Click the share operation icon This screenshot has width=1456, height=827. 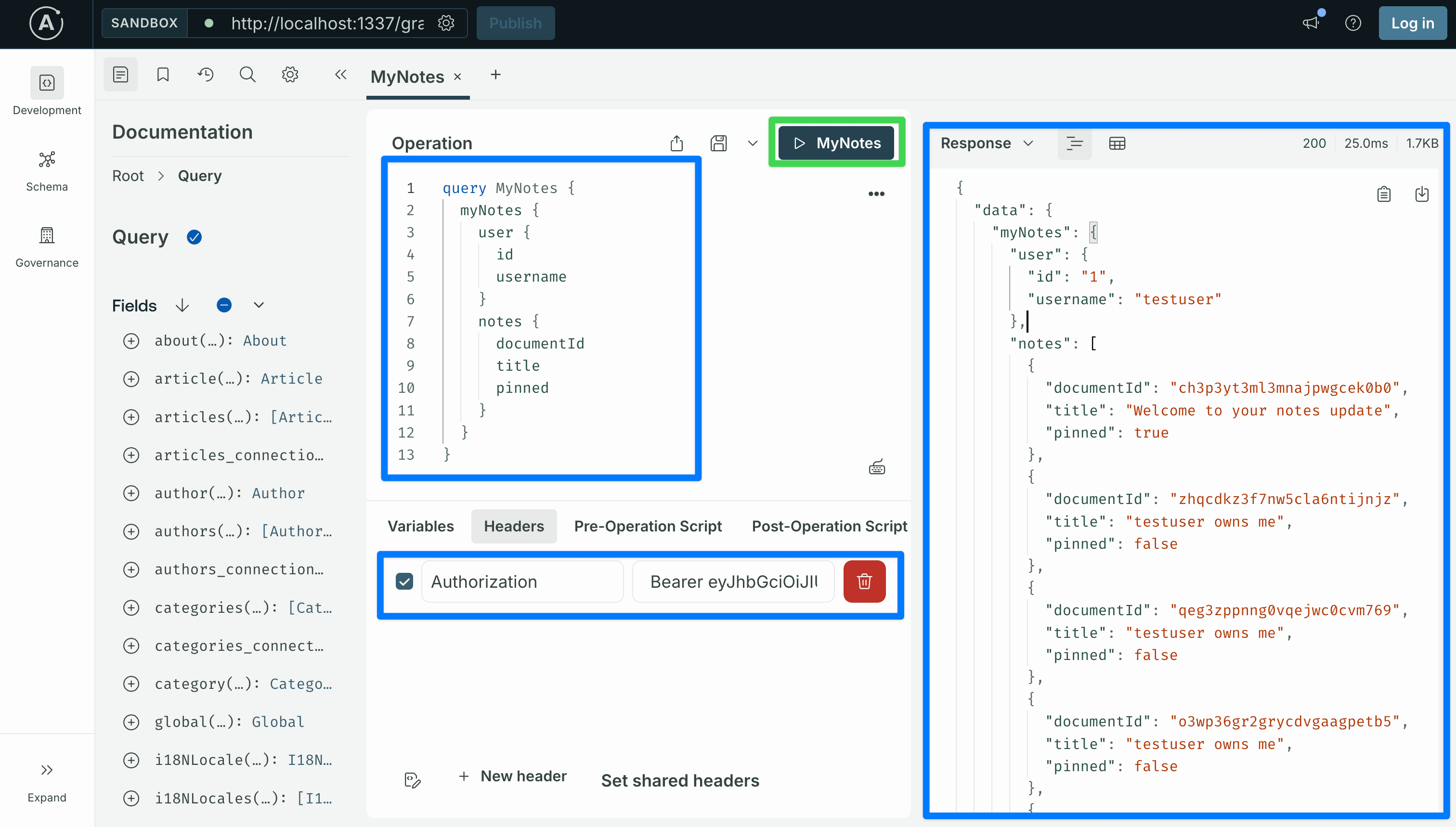pos(676,143)
